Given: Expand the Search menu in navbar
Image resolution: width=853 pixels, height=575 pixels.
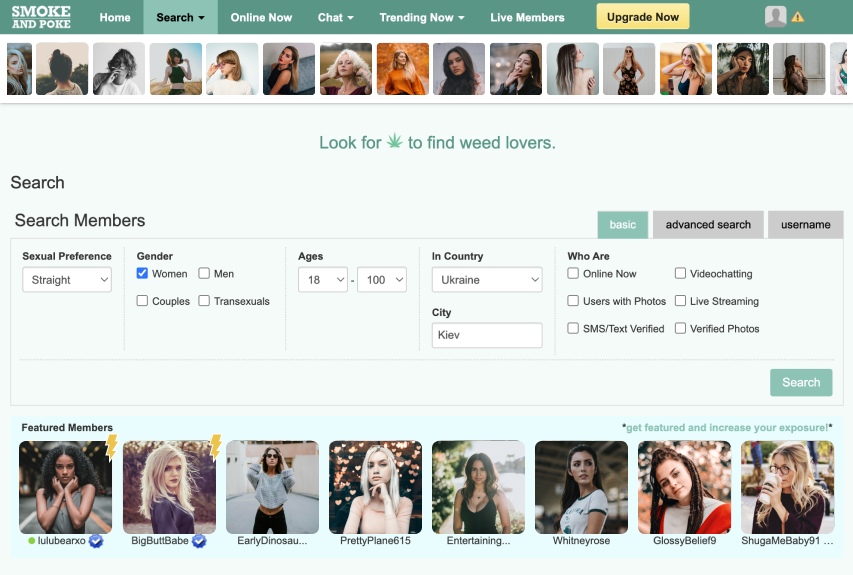Looking at the screenshot, I should (181, 17).
